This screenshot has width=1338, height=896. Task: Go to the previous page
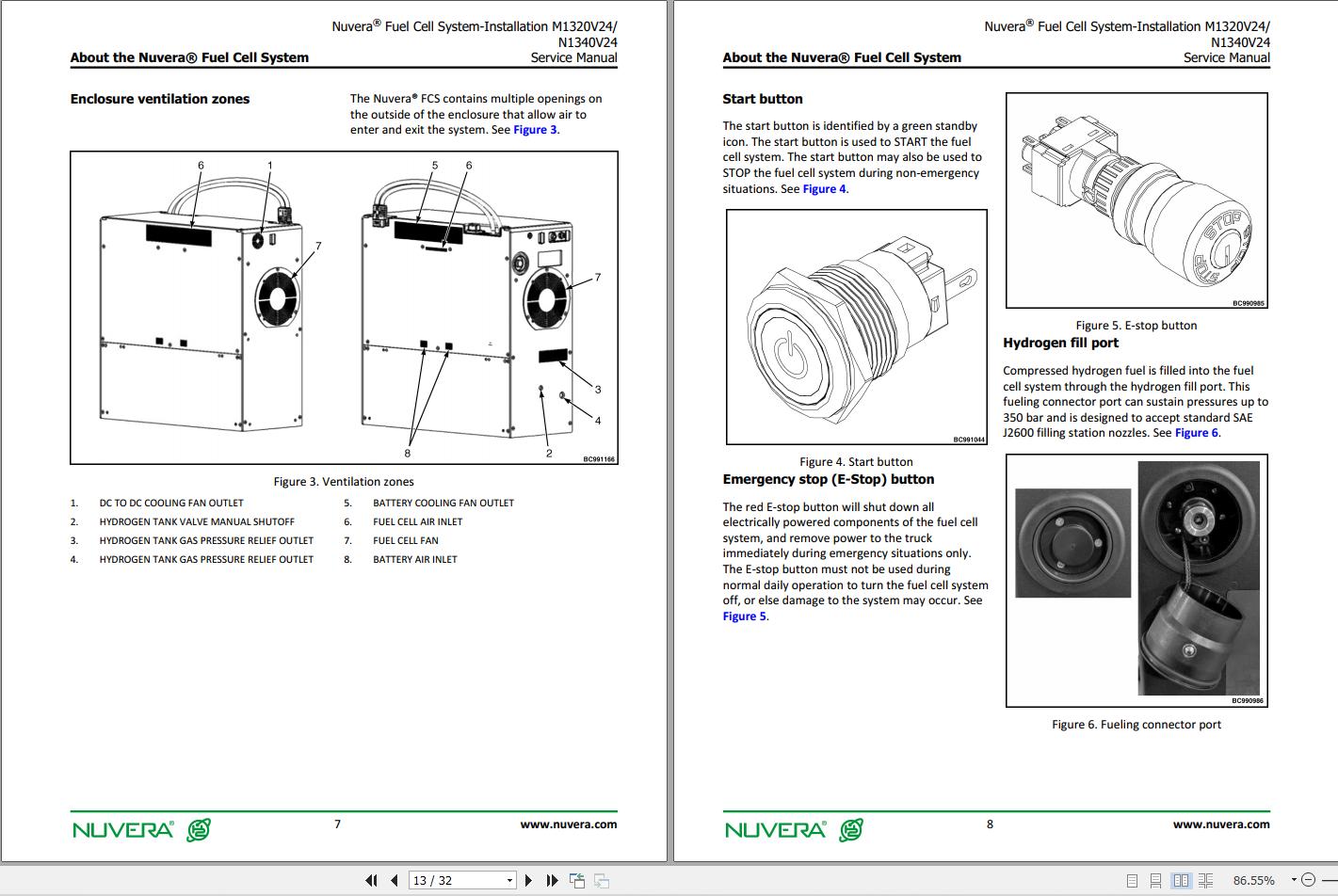pos(395,881)
